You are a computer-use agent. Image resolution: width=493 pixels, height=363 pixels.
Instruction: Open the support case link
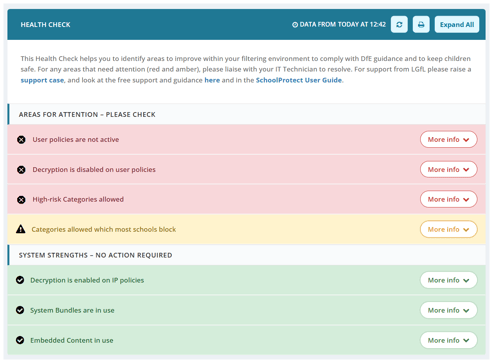click(42, 80)
